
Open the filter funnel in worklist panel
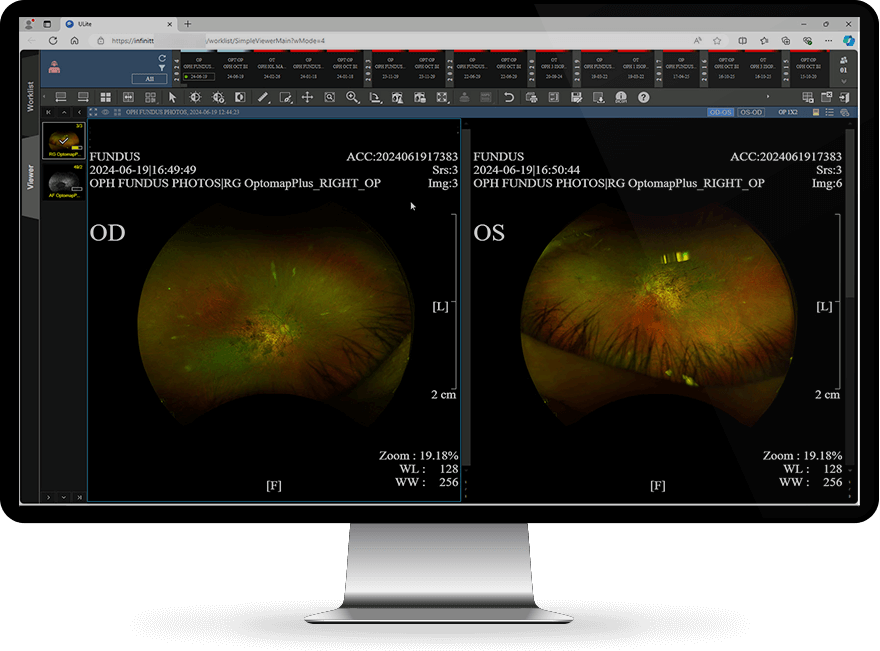coord(162,68)
